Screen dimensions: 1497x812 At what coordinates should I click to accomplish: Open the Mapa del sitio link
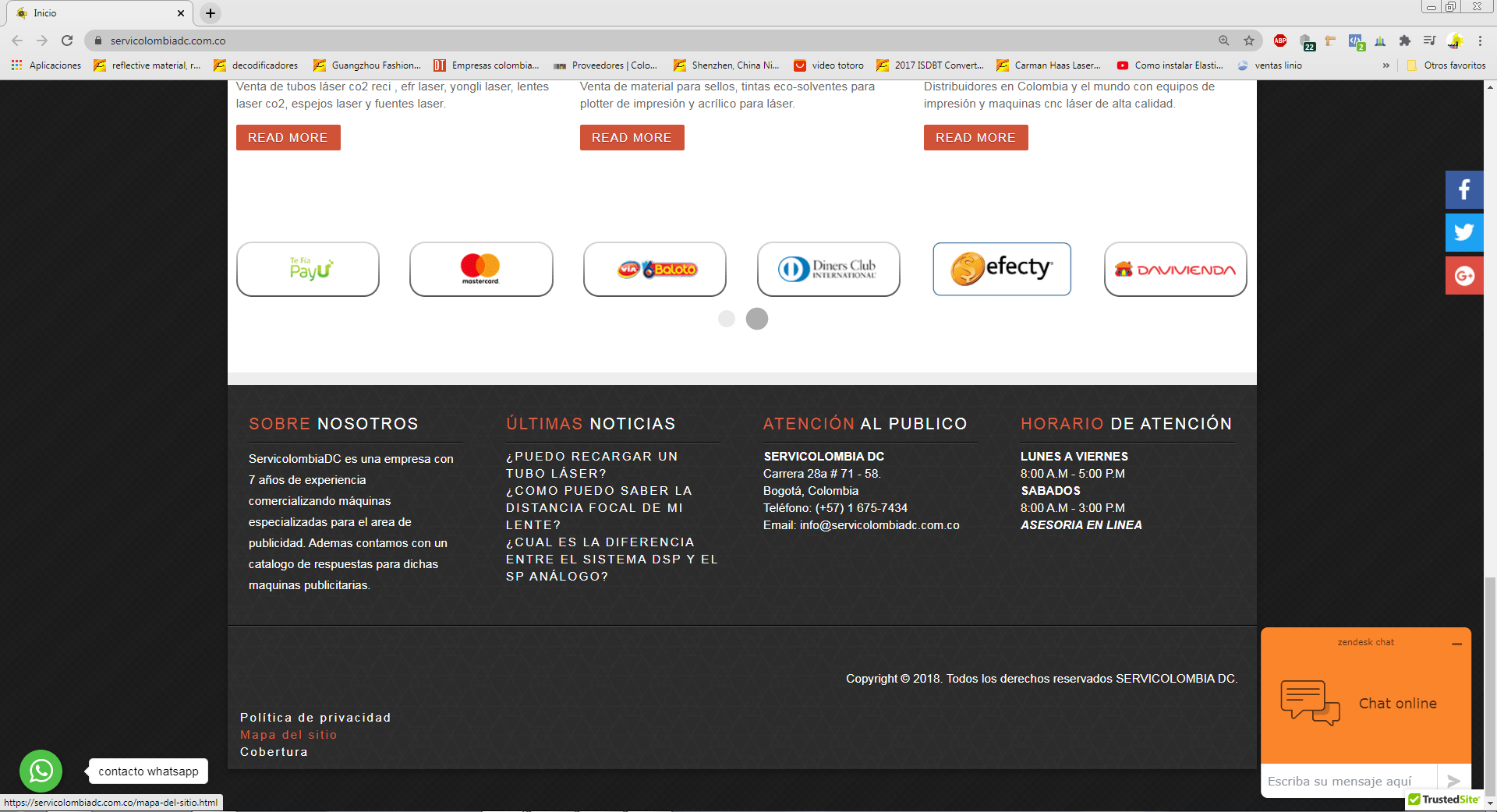coord(288,734)
